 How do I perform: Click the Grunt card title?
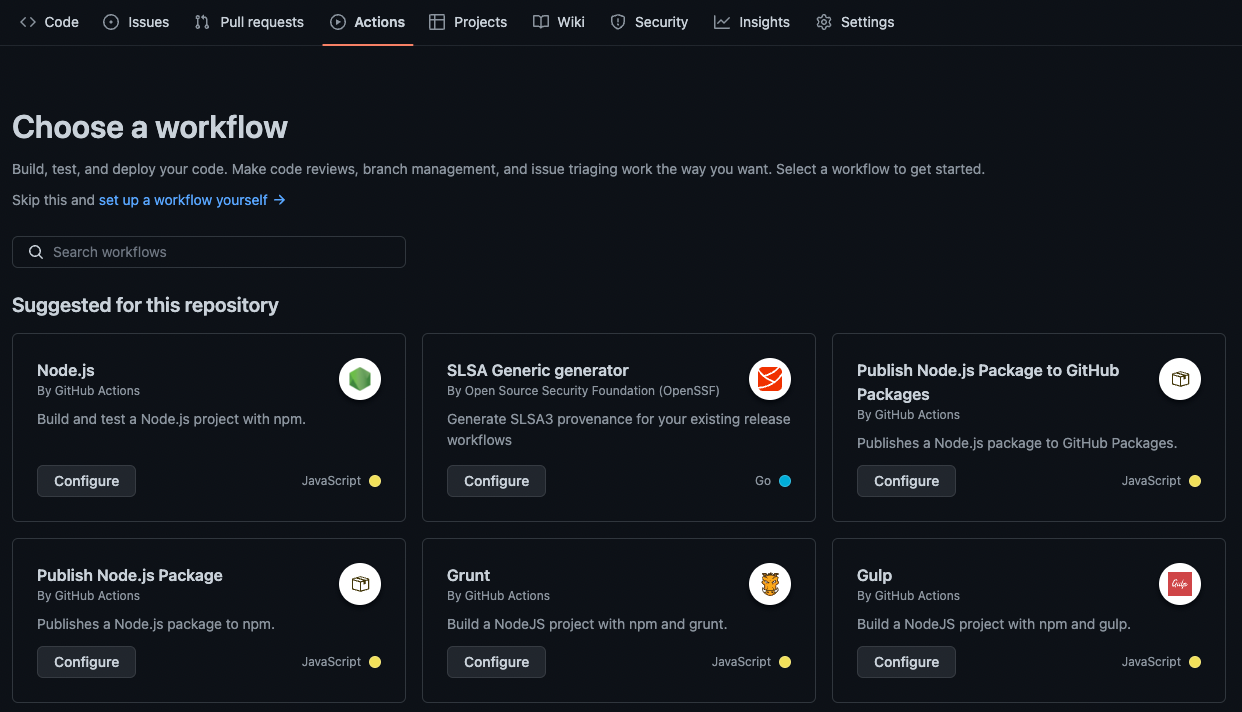pos(468,575)
